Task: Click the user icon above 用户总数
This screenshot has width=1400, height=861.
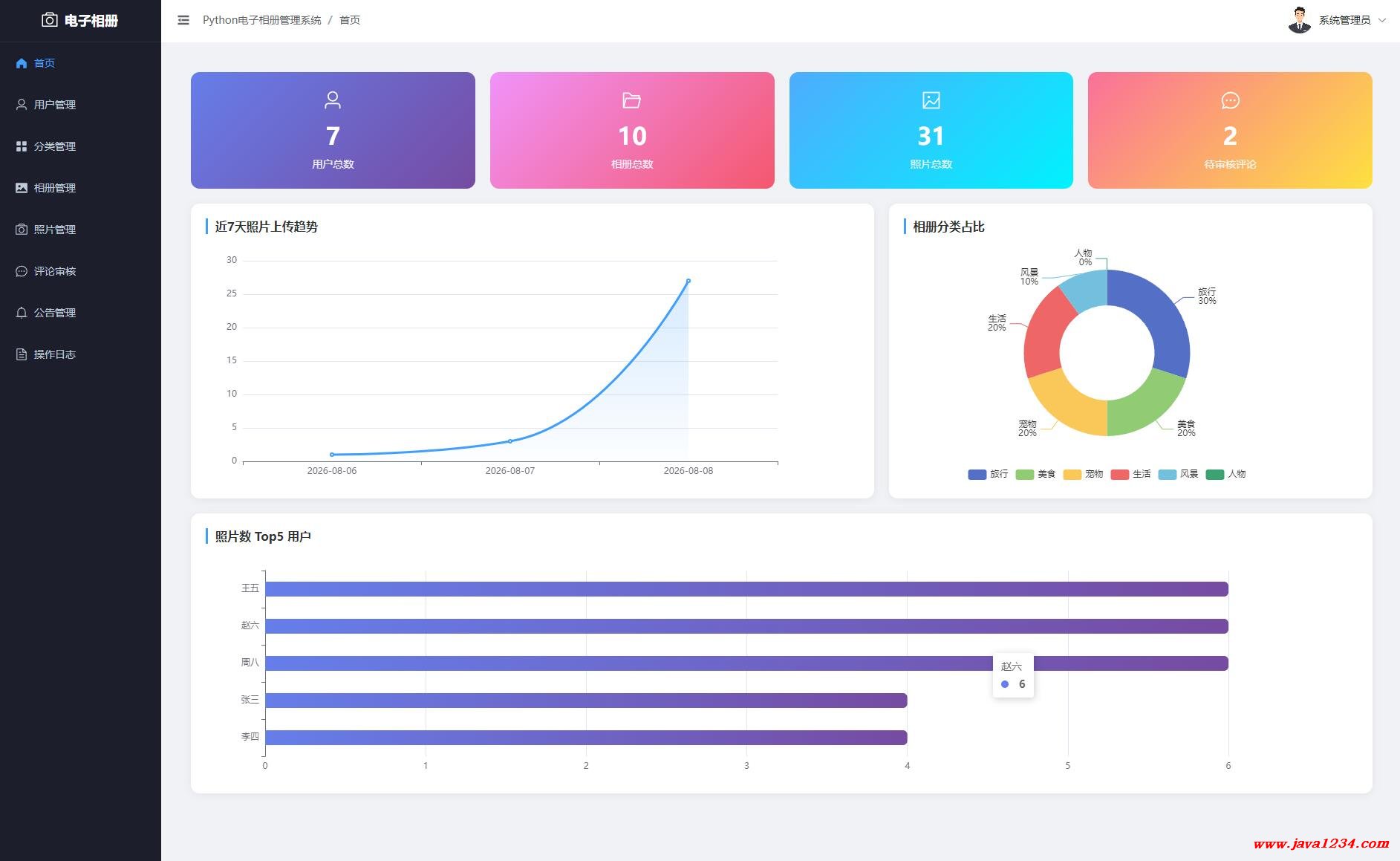Action: [333, 100]
